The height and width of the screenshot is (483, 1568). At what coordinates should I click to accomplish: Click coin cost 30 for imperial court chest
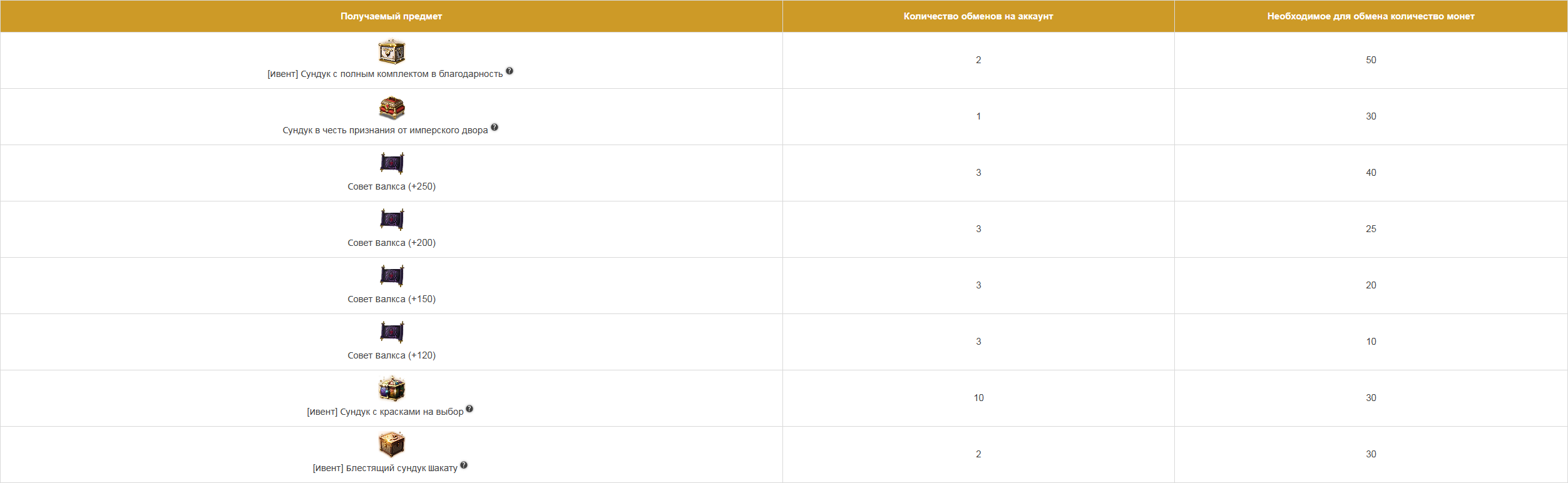pos(1371,116)
